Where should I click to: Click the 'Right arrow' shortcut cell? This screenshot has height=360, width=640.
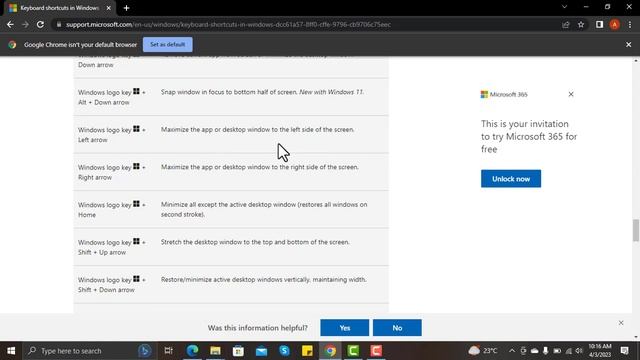[112, 172]
